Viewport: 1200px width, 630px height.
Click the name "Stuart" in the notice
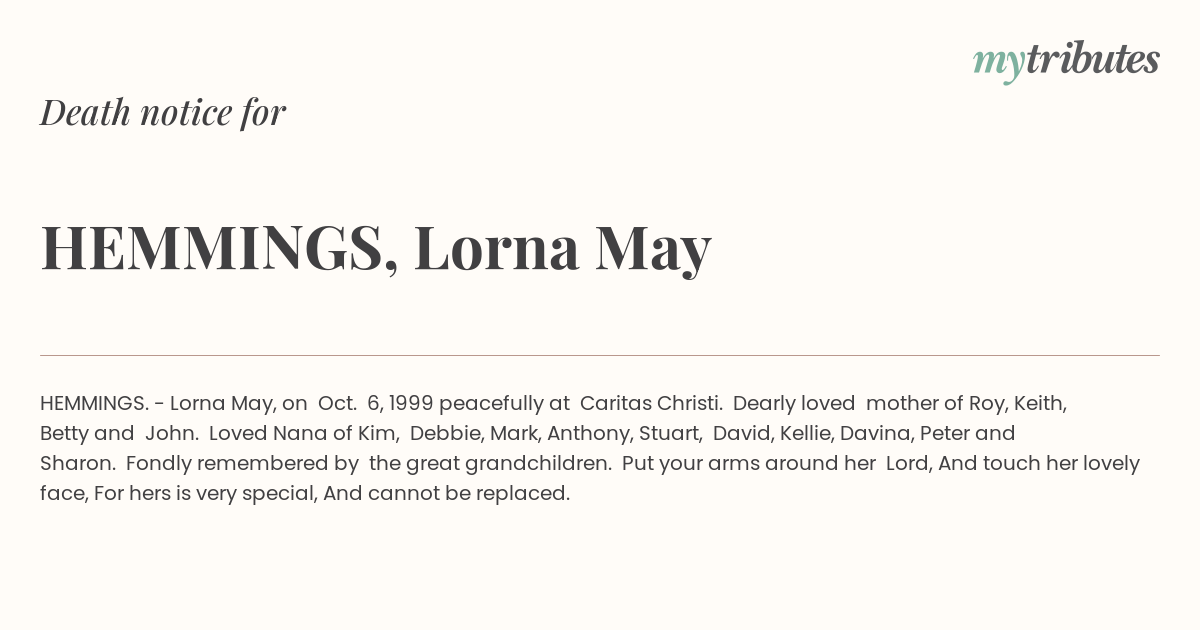[x=668, y=433]
